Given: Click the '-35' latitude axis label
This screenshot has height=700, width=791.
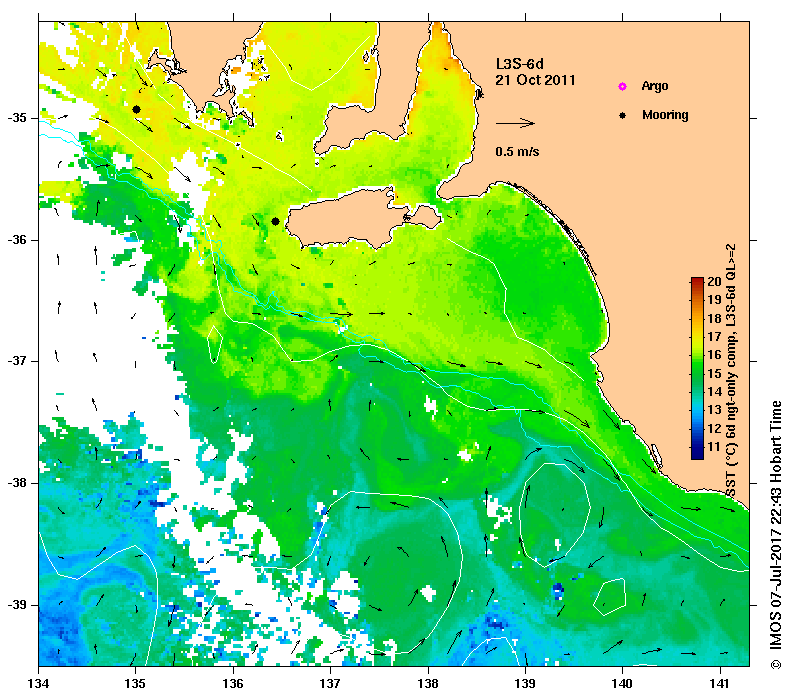Looking at the screenshot, I should (x=18, y=118).
